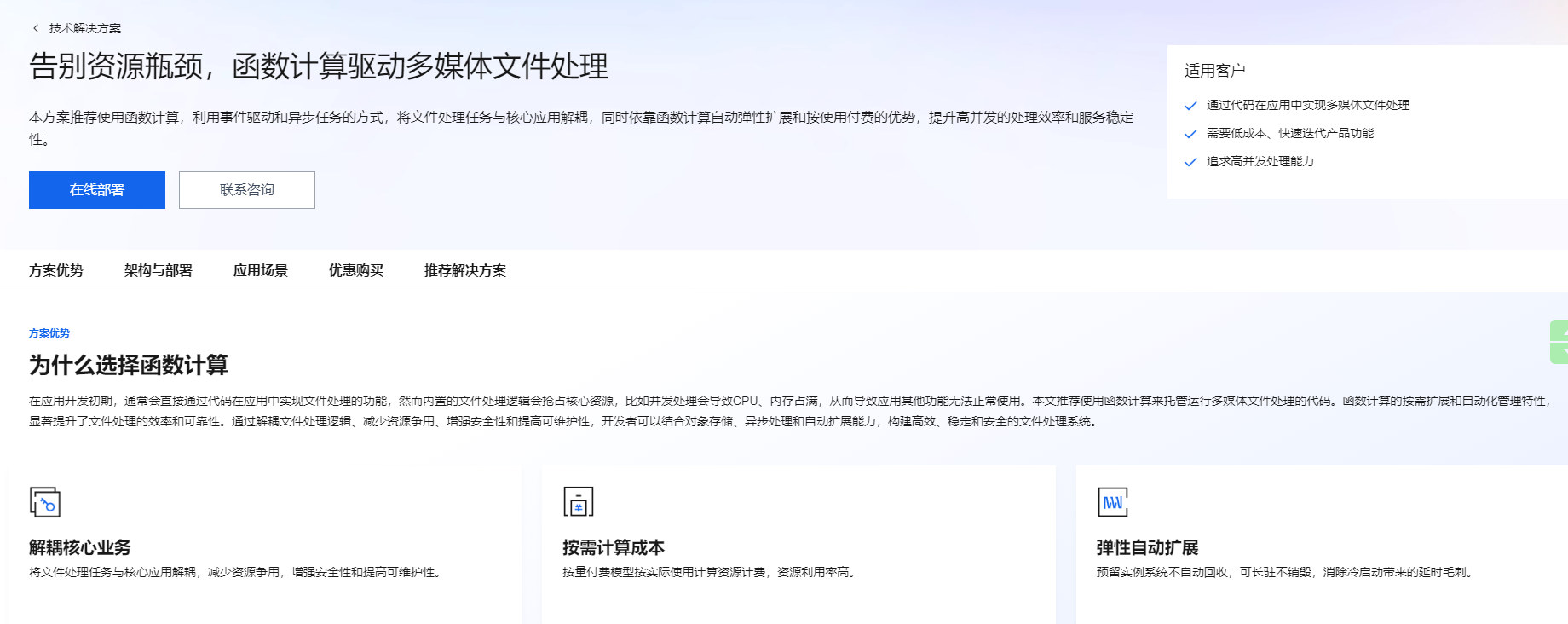Click the 弹性自动扩展 card icon
The height and width of the screenshot is (624, 1568).
[x=1113, y=502]
